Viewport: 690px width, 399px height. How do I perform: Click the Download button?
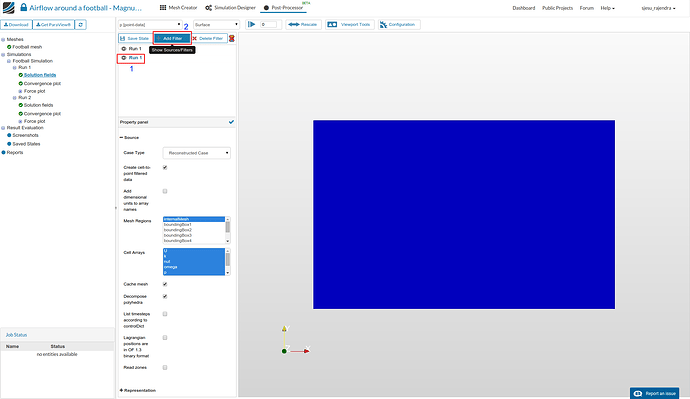[16, 25]
